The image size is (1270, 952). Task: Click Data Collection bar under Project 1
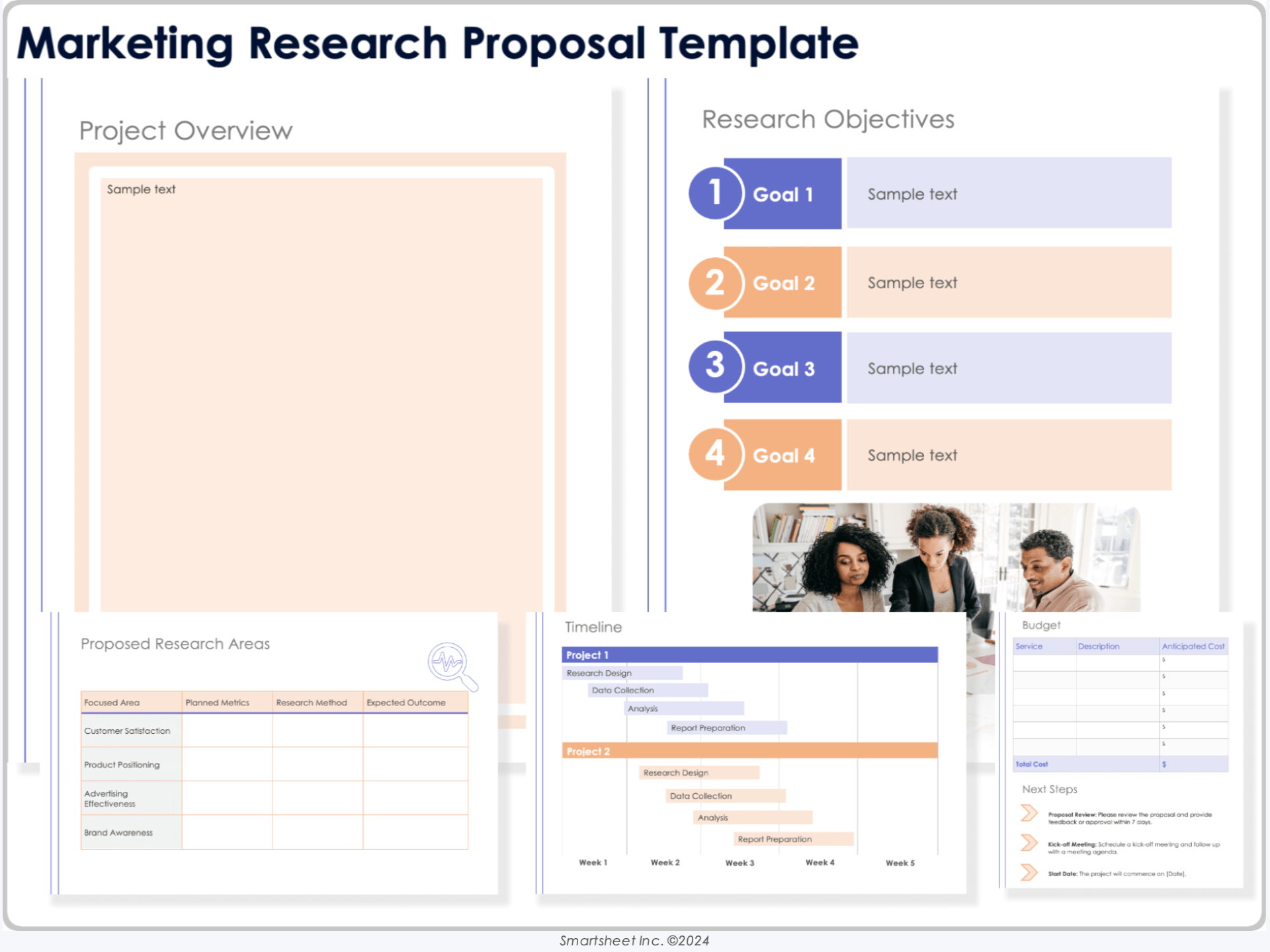pos(648,690)
